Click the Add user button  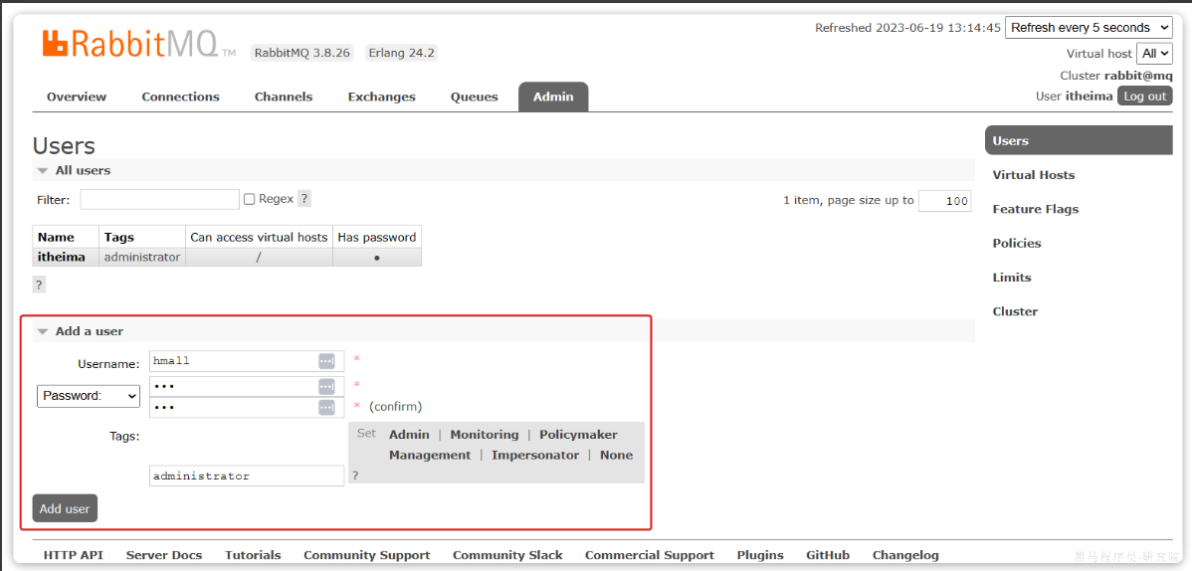click(x=65, y=509)
